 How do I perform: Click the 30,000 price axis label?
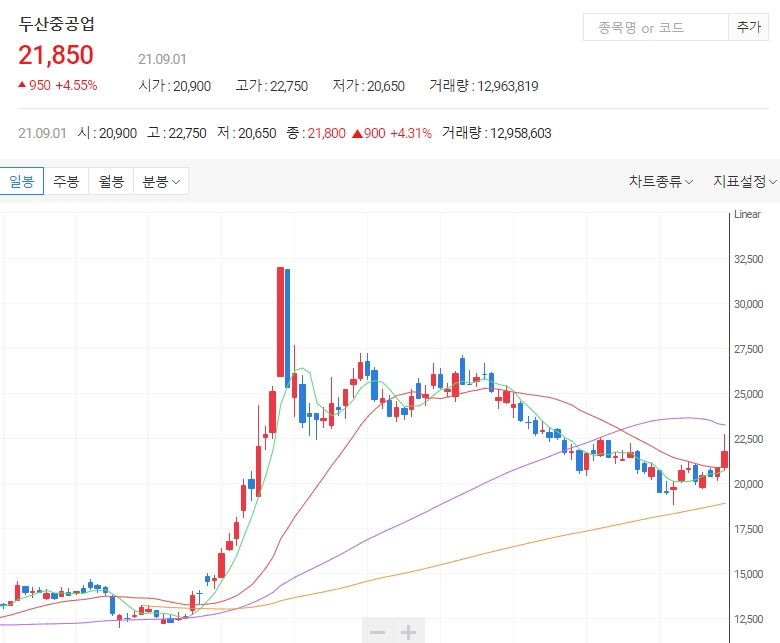coord(749,304)
